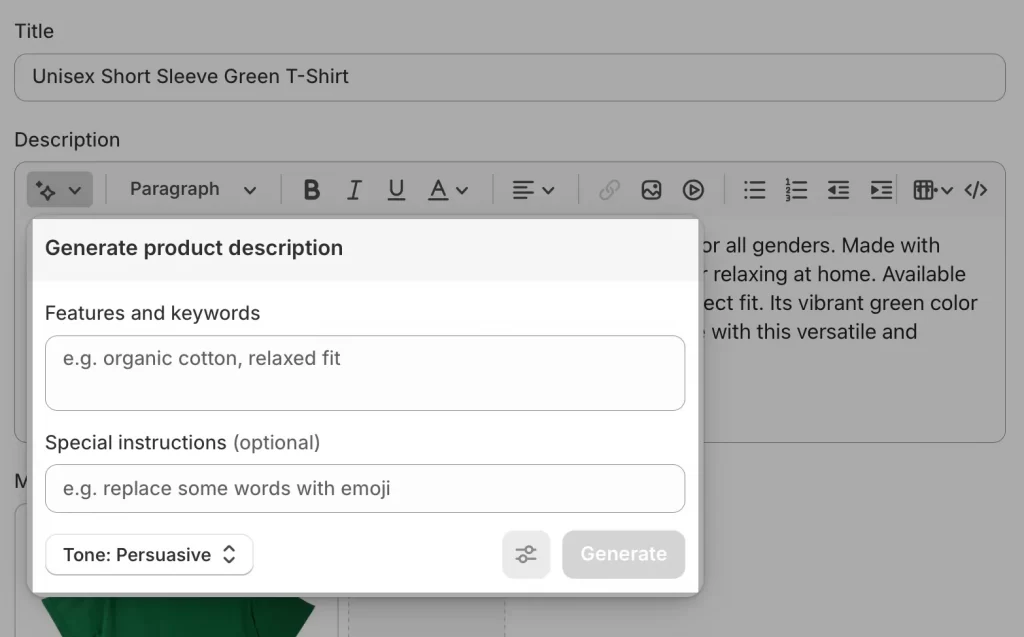Toggle bold formatting
This screenshot has width=1024, height=637.
pos(311,189)
